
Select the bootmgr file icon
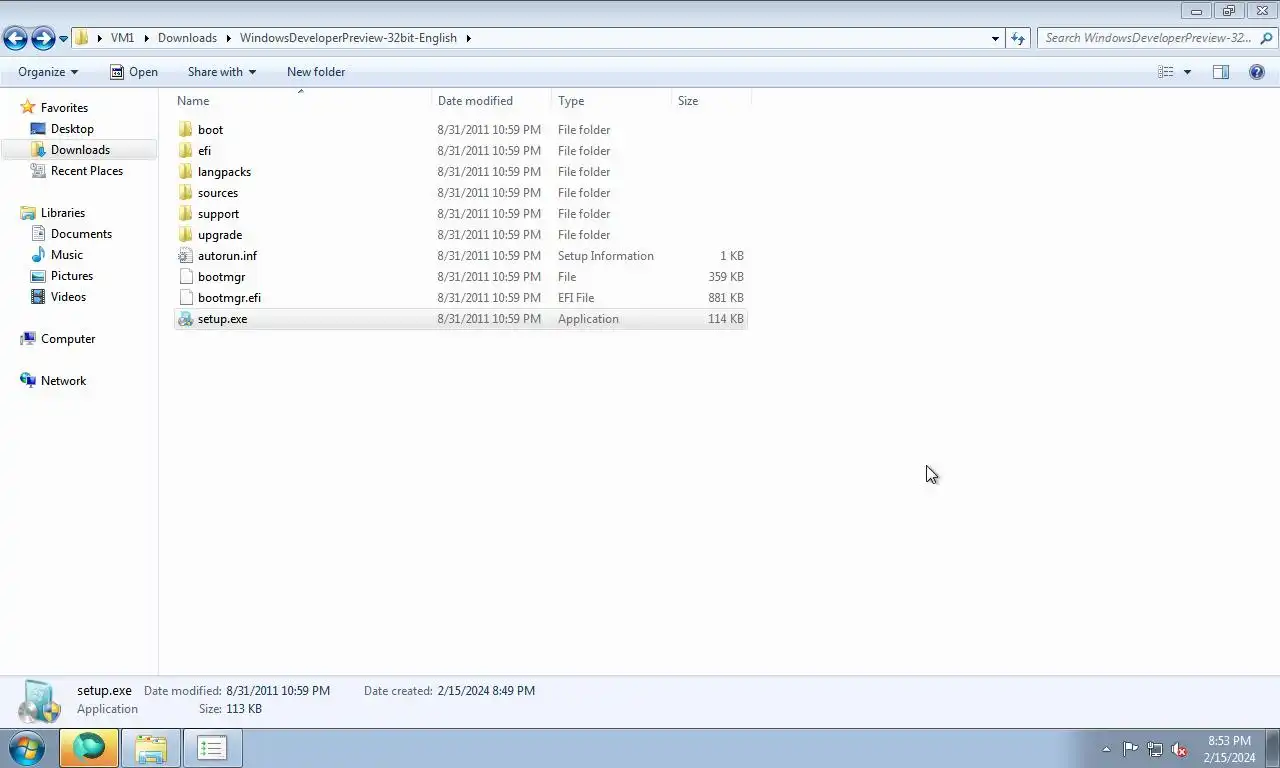click(x=185, y=277)
